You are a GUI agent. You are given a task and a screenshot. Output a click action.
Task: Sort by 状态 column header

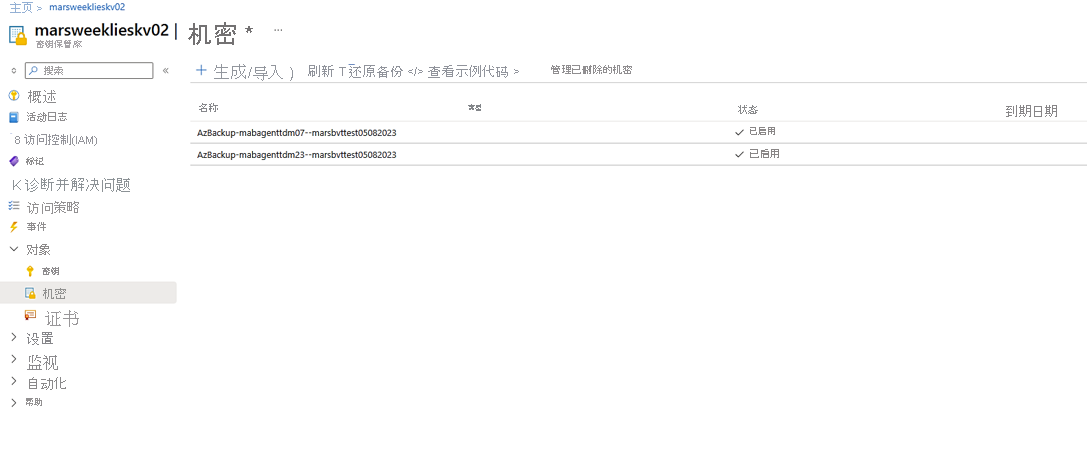click(748, 110)
